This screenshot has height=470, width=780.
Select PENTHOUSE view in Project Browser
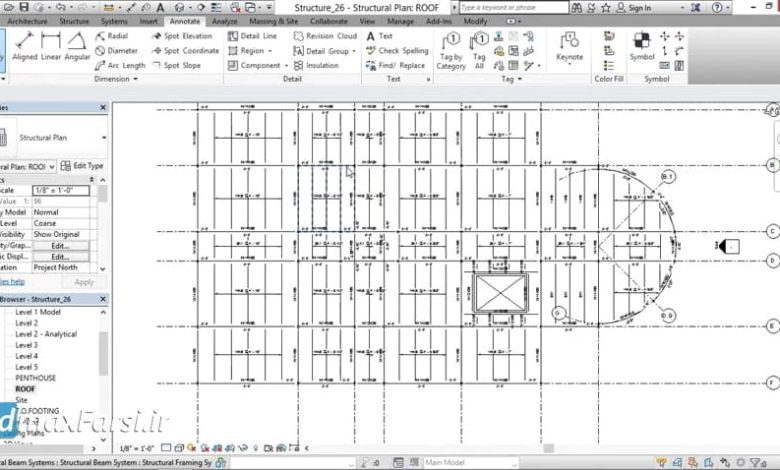(x=35, y=377)
